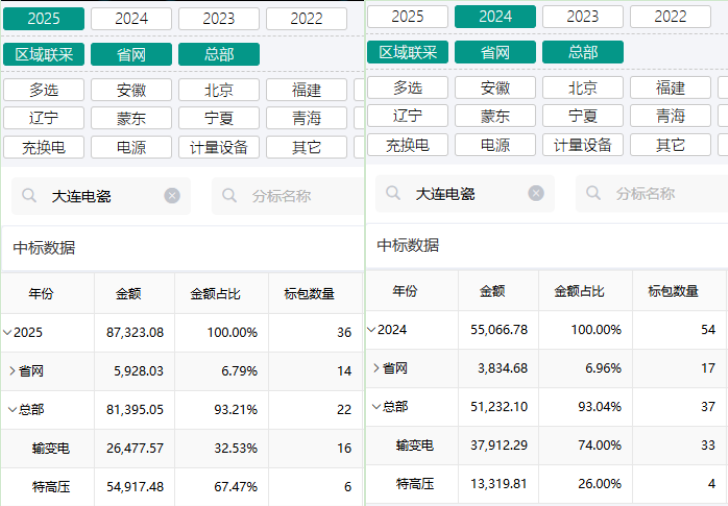The width and height of the screenshot is (728, 506).
Task: Select 计量设备 category in right panel
Action: [582, 145]
